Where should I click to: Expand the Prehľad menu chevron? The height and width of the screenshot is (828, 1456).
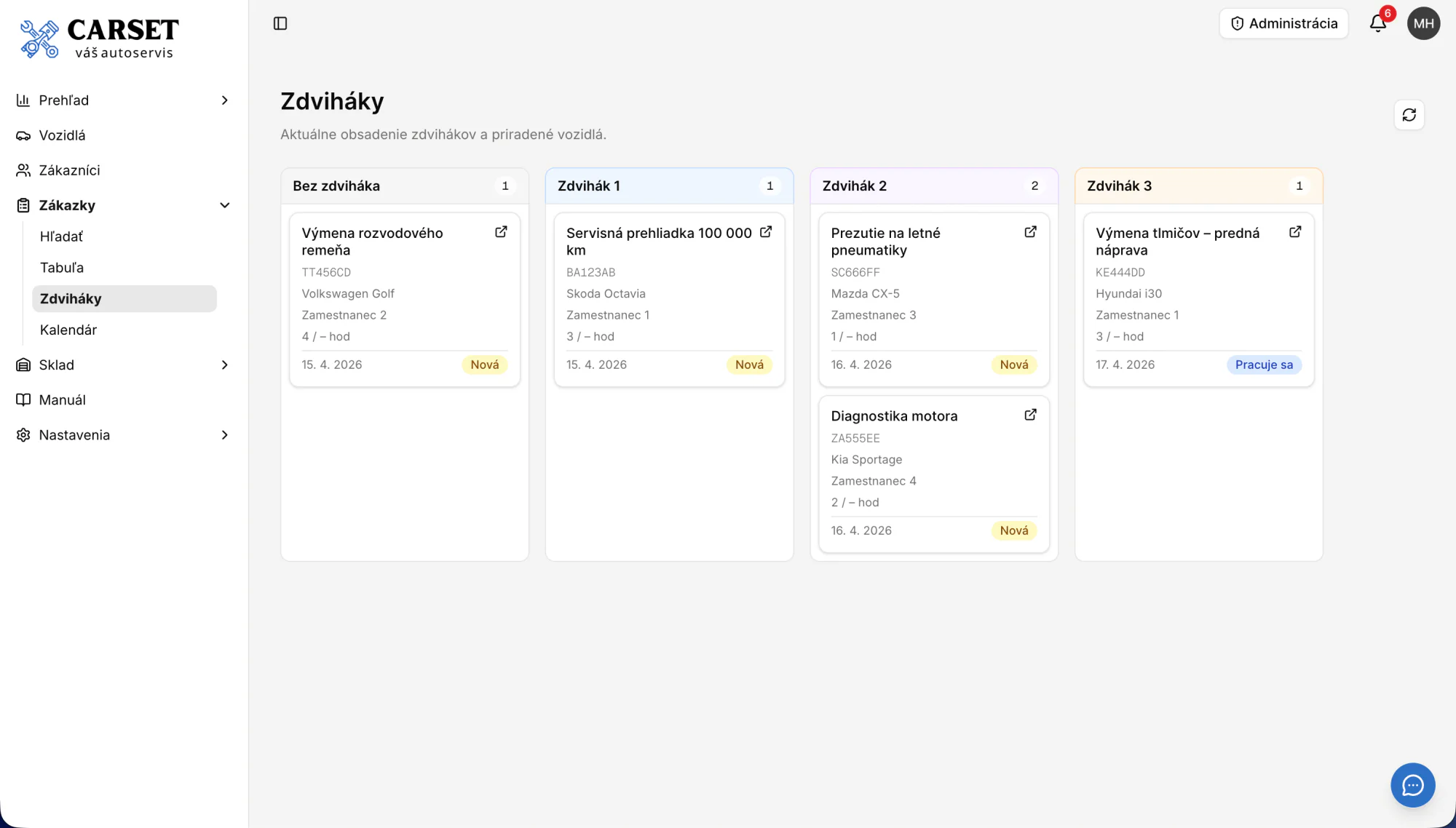224,100
